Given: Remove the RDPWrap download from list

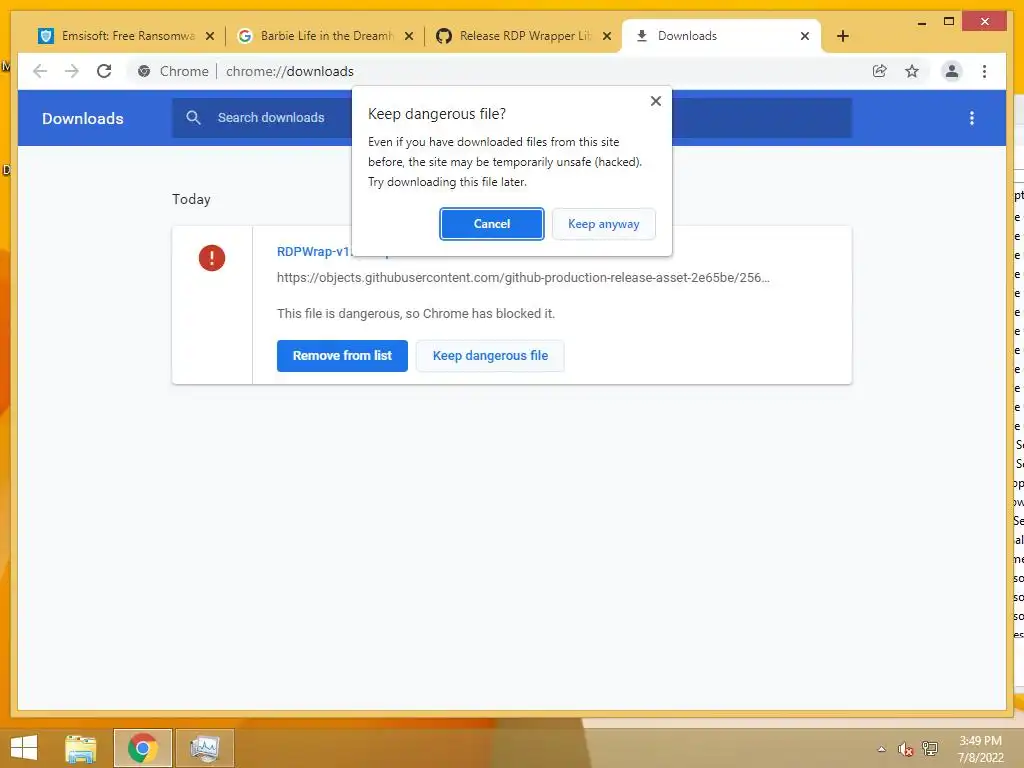Looking at the screenshot, I should coord(342,356).
